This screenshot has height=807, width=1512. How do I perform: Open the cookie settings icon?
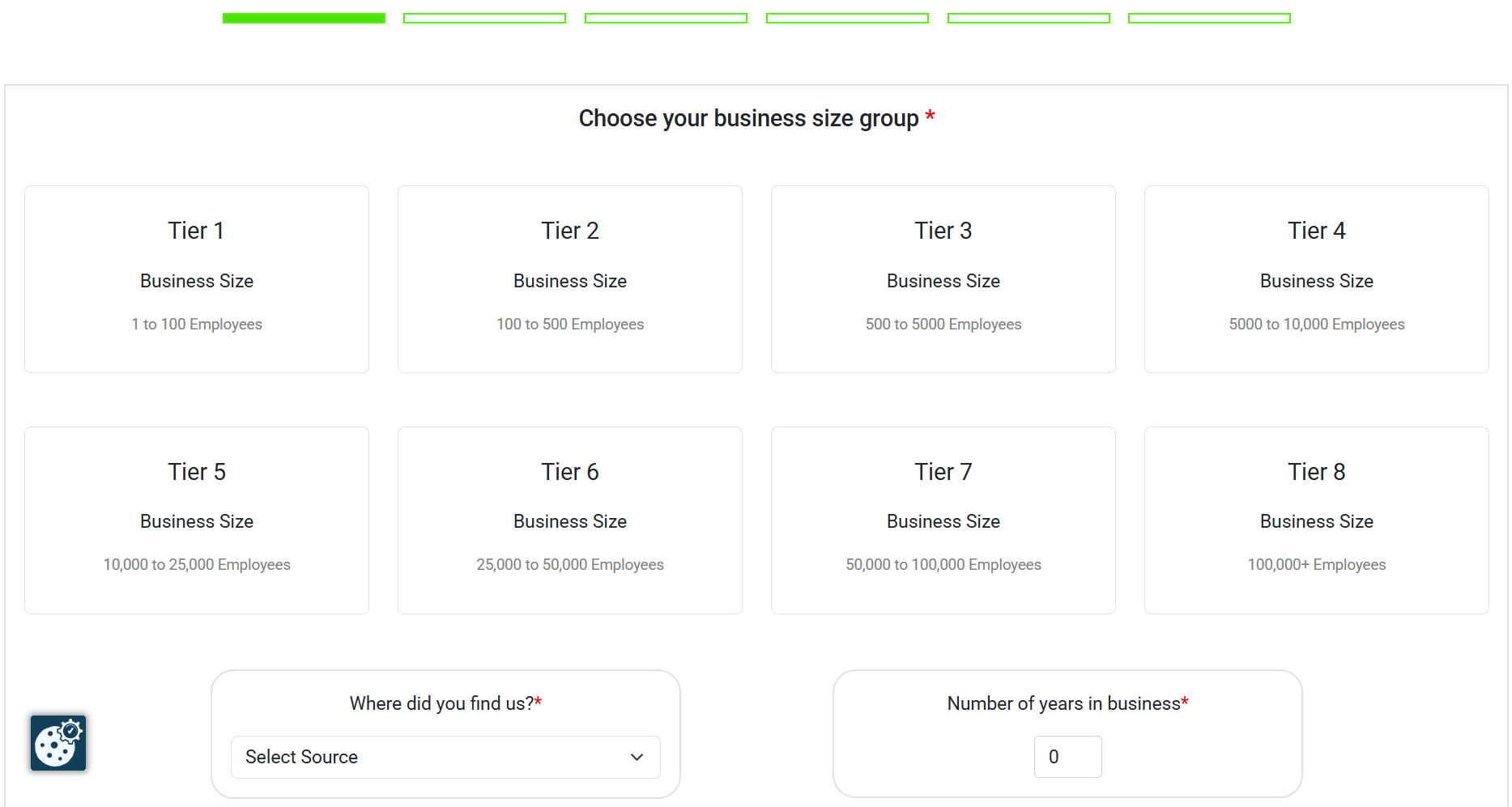(57, 742)
